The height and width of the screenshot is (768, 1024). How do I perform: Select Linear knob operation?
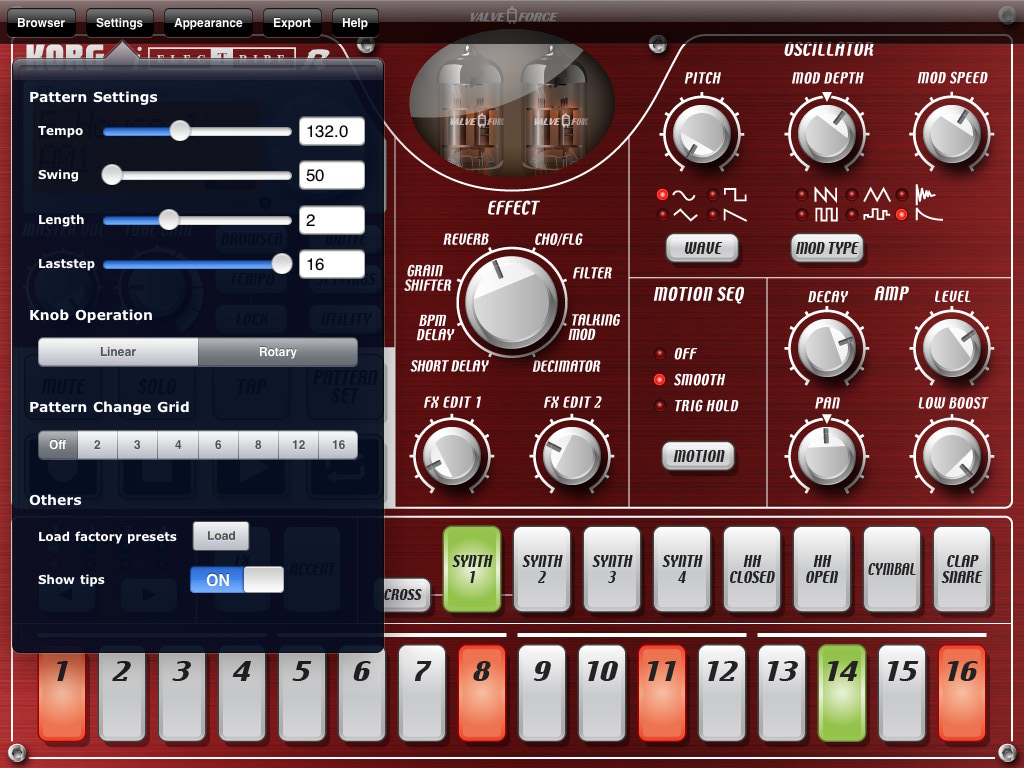[118, 352]
